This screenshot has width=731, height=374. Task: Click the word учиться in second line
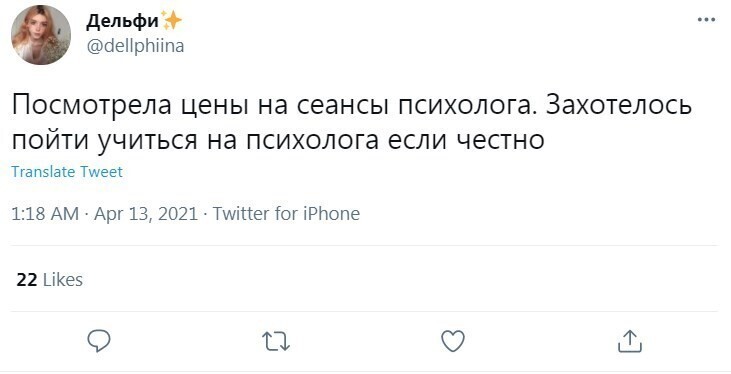[147, 141]
